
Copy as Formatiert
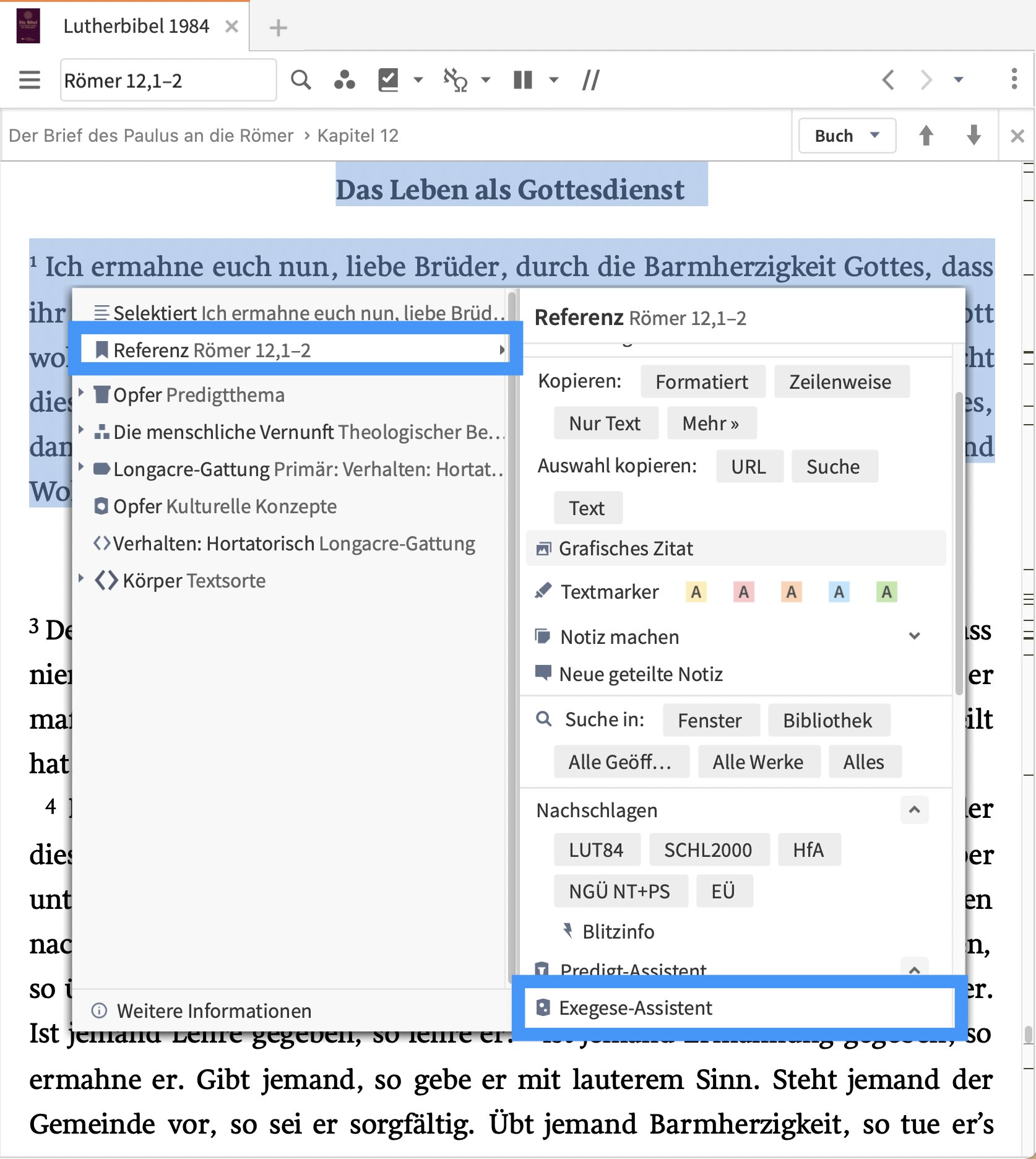point(702,381)
